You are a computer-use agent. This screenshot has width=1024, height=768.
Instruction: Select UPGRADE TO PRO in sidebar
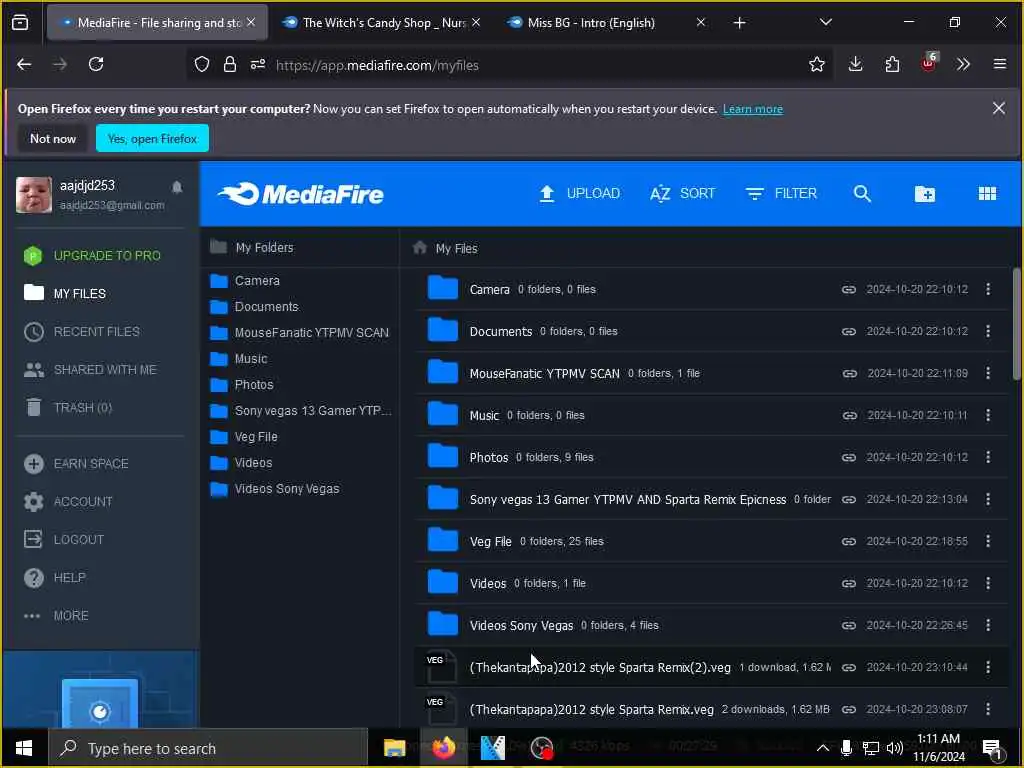pos(91,255)
